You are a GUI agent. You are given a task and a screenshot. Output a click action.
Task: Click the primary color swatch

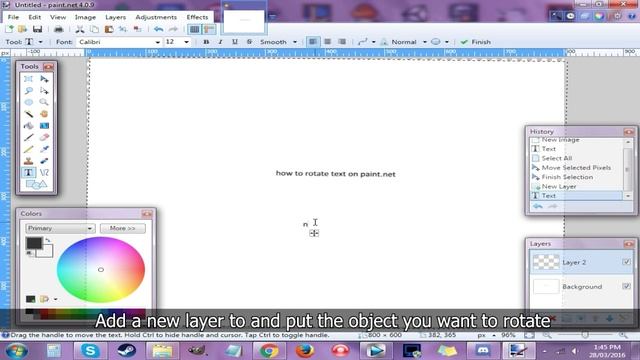(x=34, y=243)
